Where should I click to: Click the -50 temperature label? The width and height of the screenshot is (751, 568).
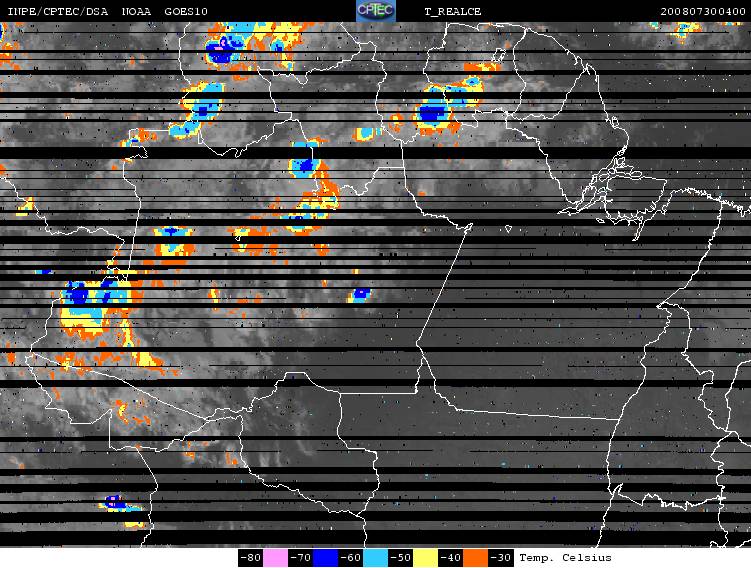coord(400,558)
